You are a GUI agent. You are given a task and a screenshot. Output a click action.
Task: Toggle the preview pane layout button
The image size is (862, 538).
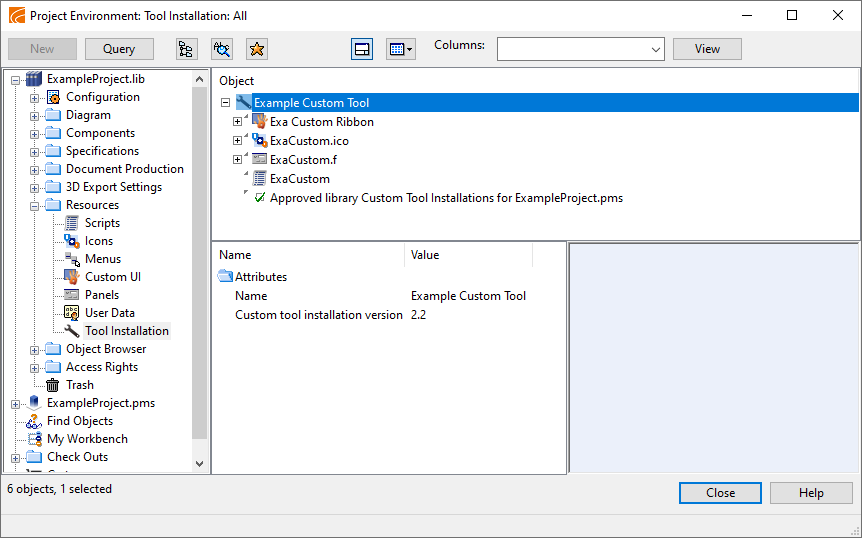362,49
